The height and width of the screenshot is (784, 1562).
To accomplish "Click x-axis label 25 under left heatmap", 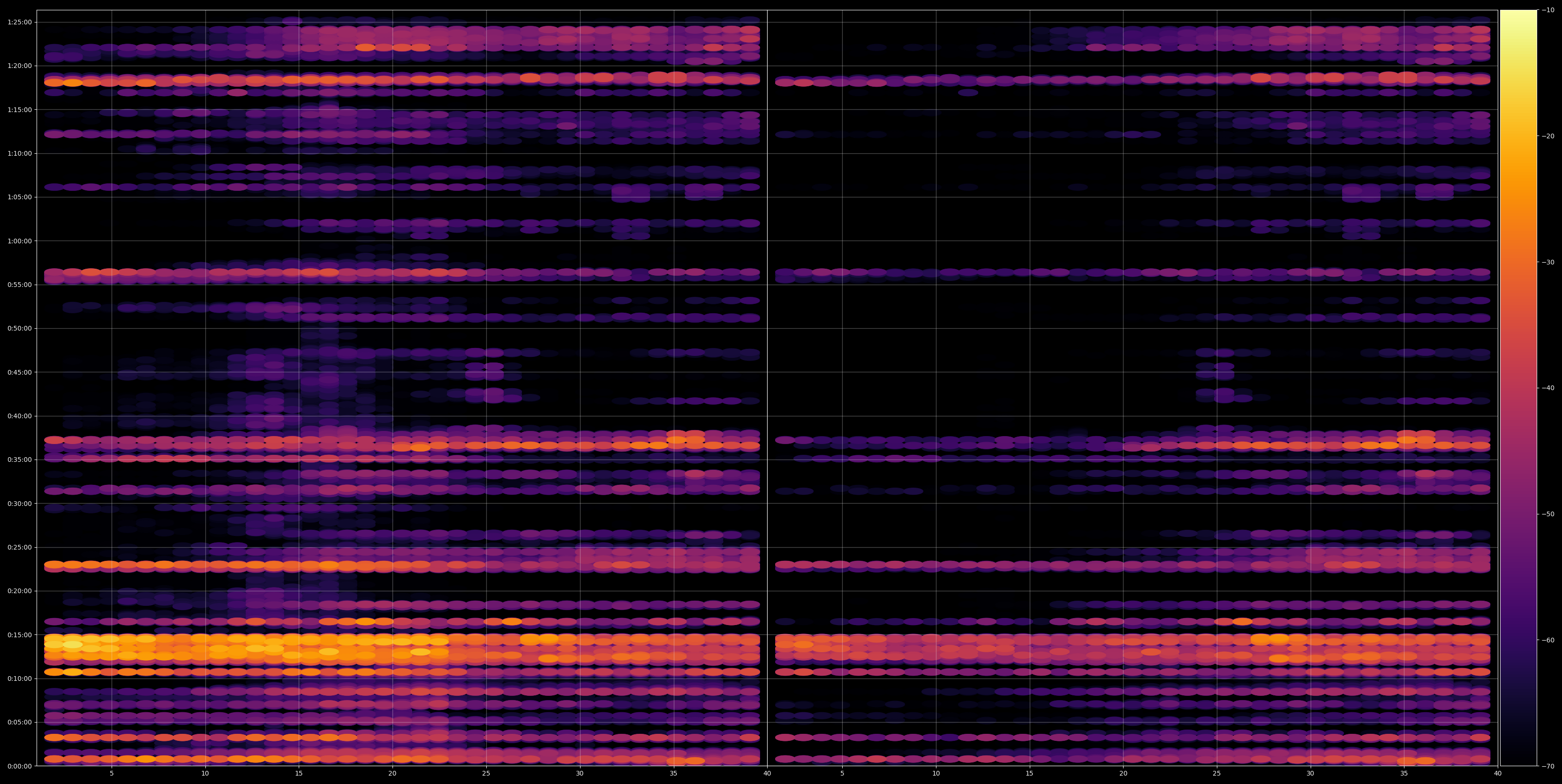I will pyautogui.click(x=486, y=774).
